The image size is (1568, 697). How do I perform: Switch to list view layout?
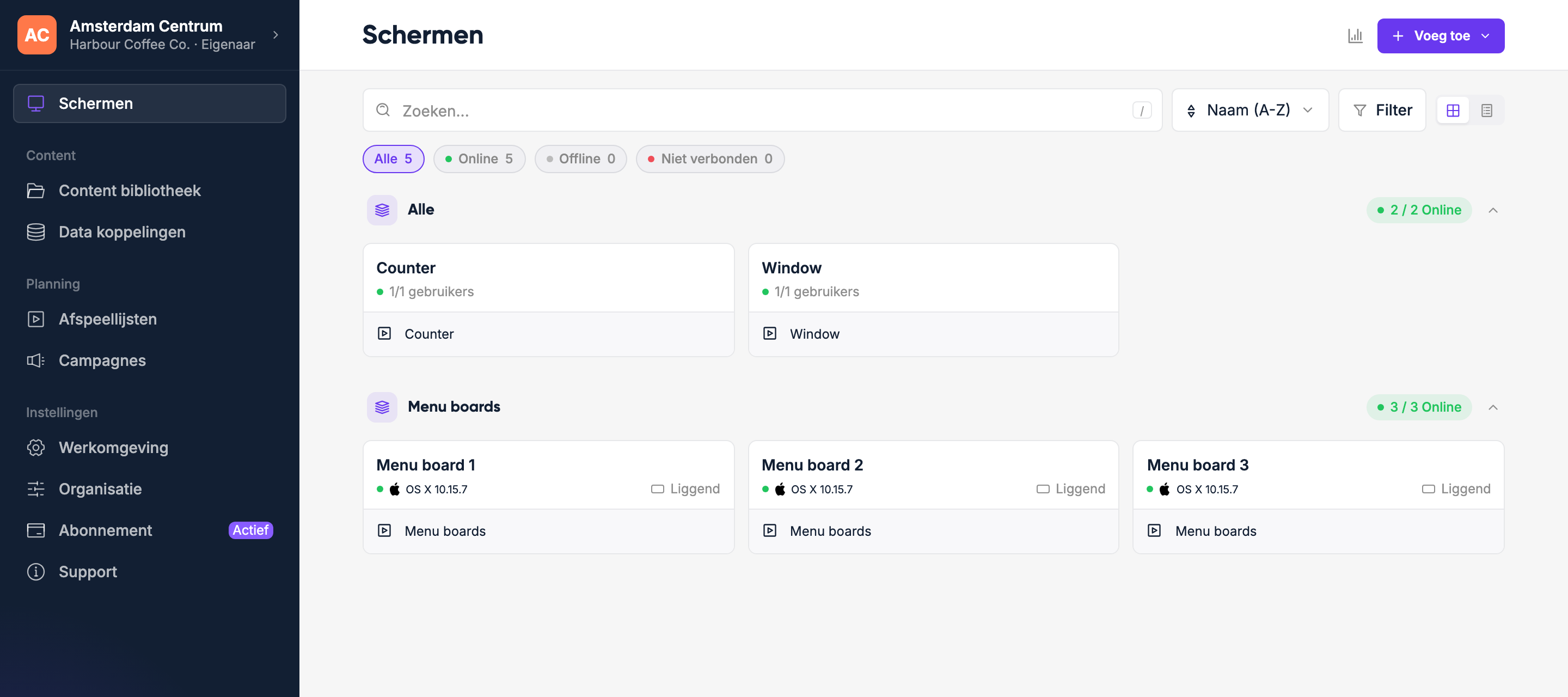tap(1486, 110)
